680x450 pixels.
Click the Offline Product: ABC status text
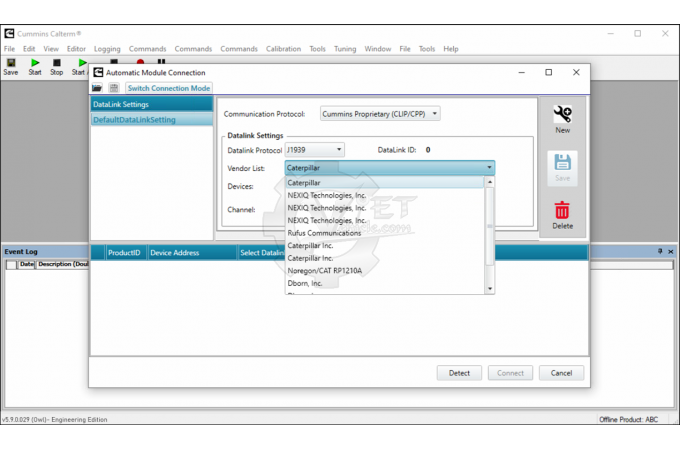628,419
